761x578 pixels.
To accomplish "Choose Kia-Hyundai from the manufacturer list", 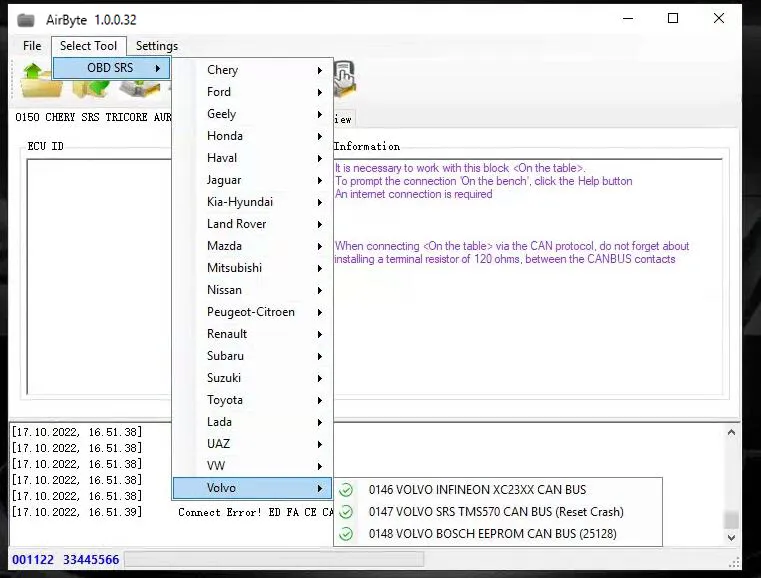I will (240, 202).
